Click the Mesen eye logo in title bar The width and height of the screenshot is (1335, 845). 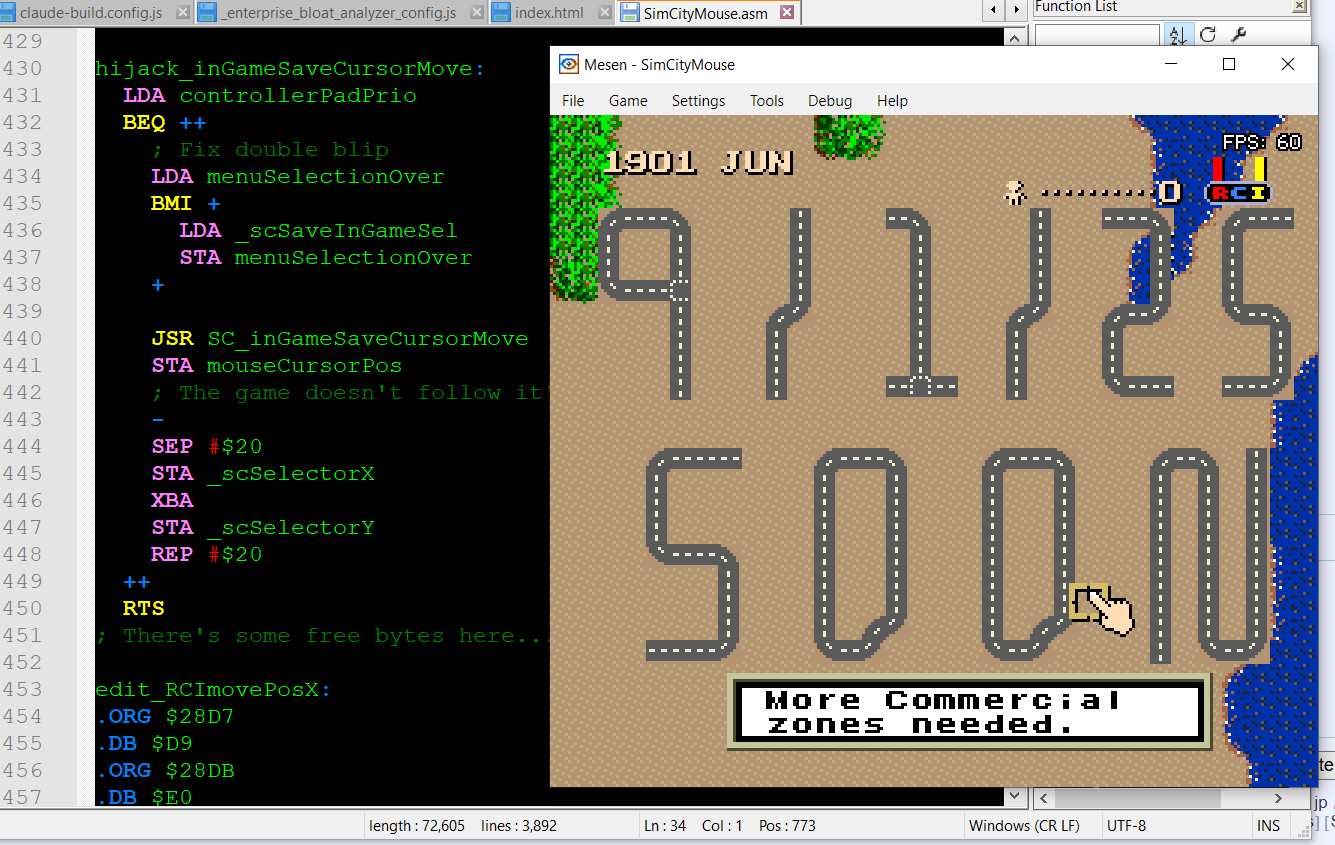click(x=568, y=65)
